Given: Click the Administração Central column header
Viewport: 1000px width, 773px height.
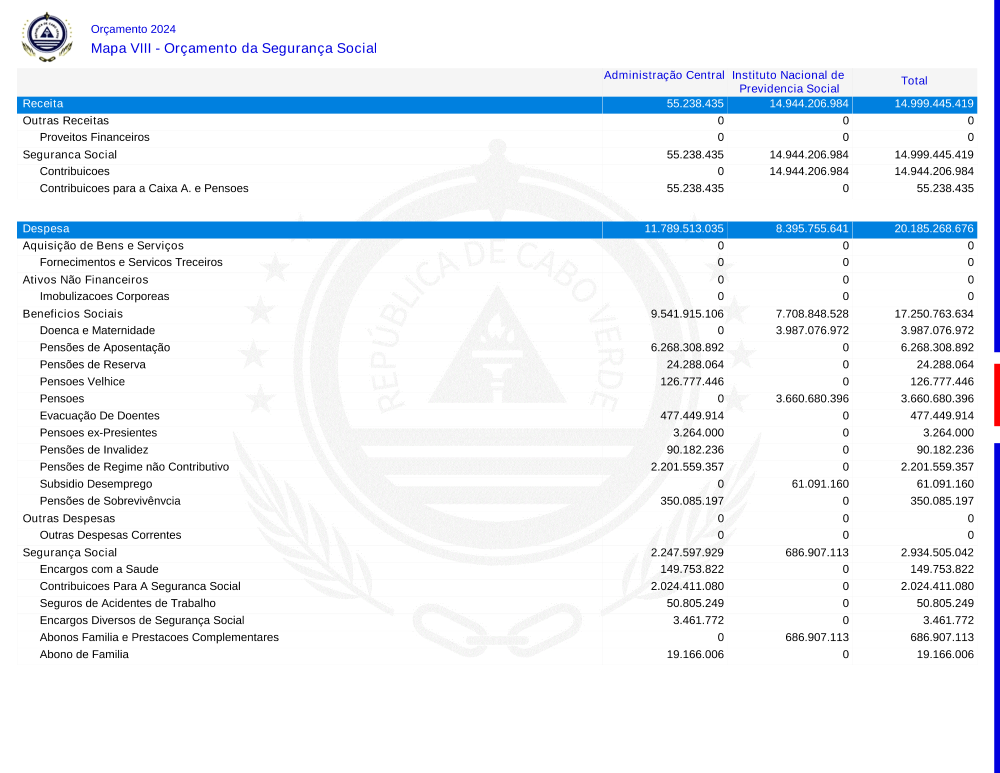Looking at the screenshot, I should pos(664,75).
